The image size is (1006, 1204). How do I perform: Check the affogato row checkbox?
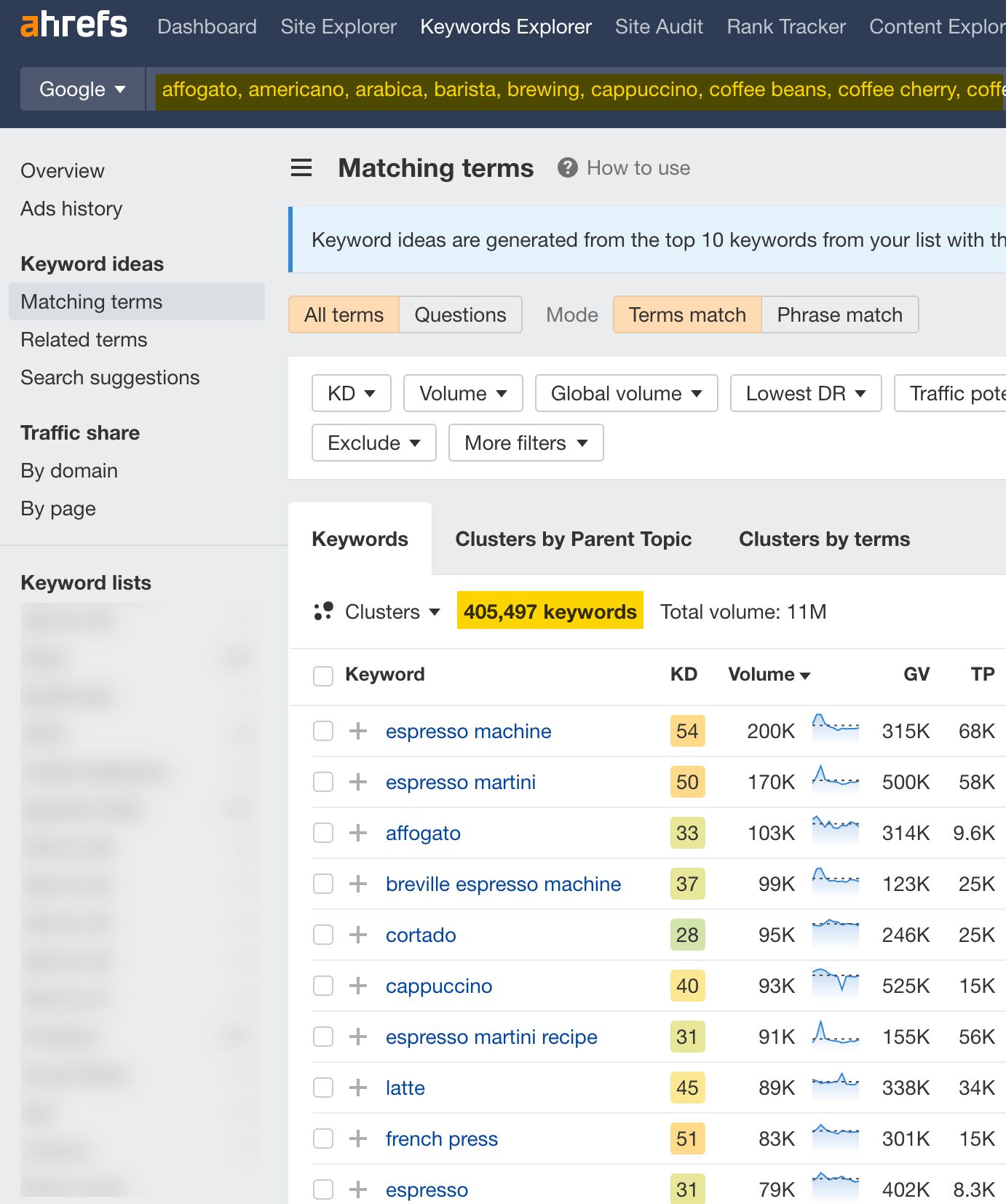click(x=323, y=833)
